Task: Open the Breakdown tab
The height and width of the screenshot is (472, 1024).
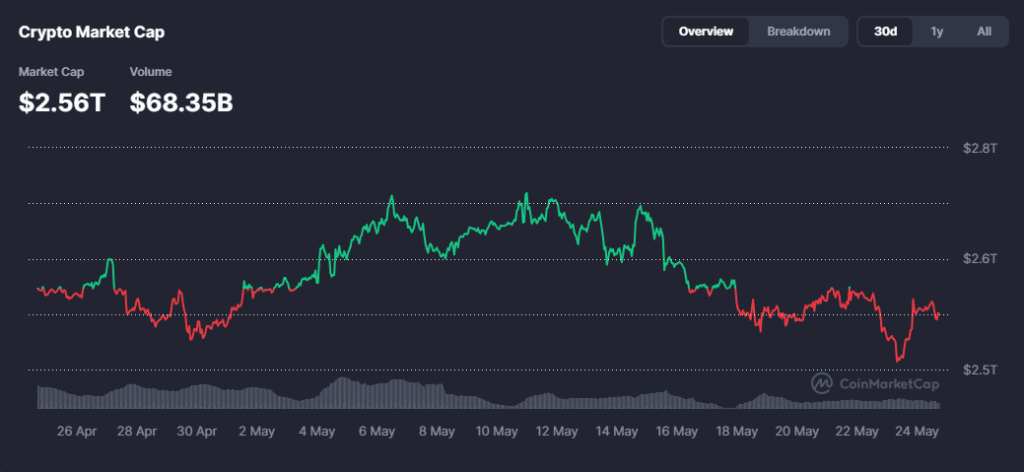Action: tap(799, 31)
